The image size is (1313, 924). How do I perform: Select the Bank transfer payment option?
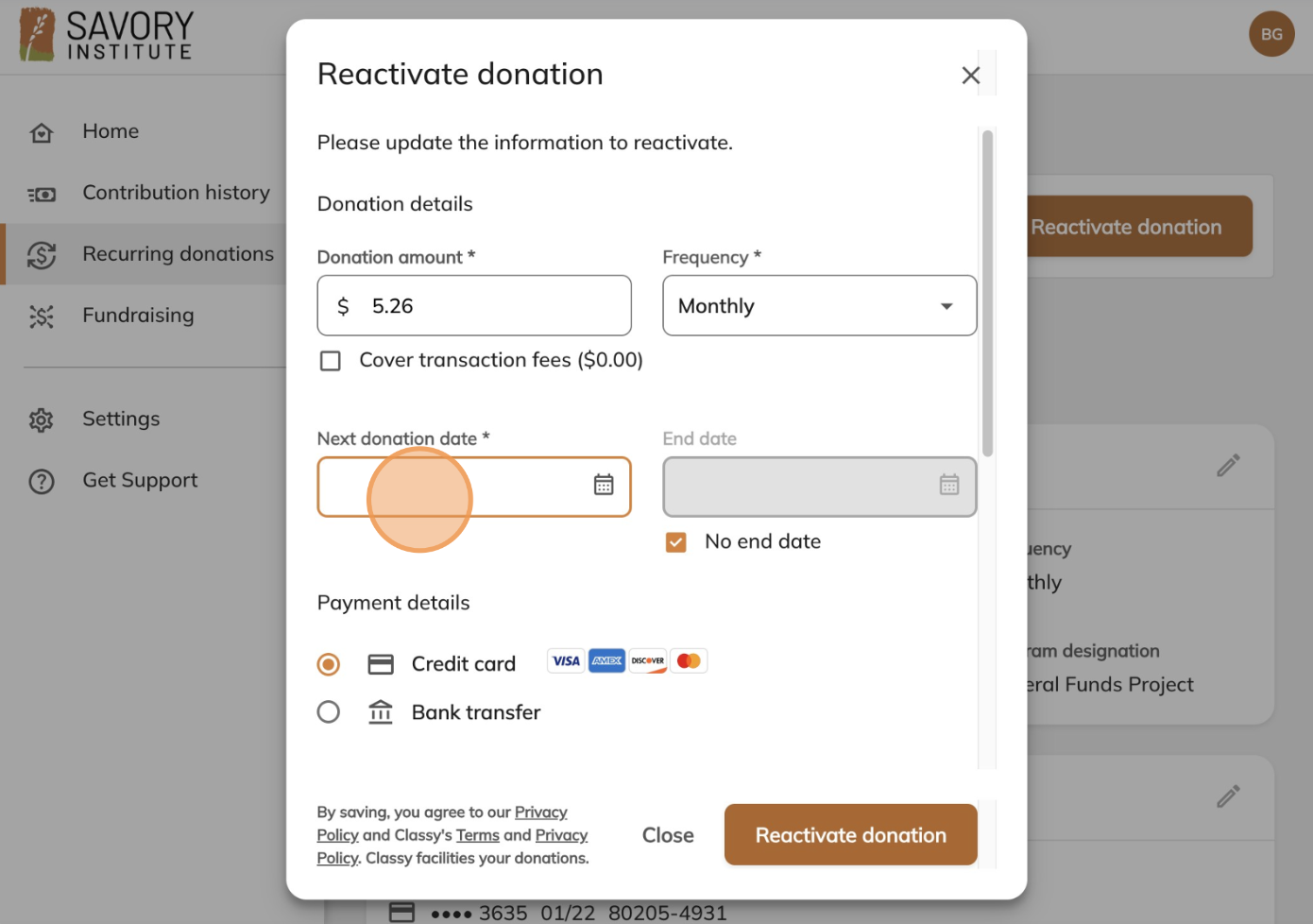[329, 711]
